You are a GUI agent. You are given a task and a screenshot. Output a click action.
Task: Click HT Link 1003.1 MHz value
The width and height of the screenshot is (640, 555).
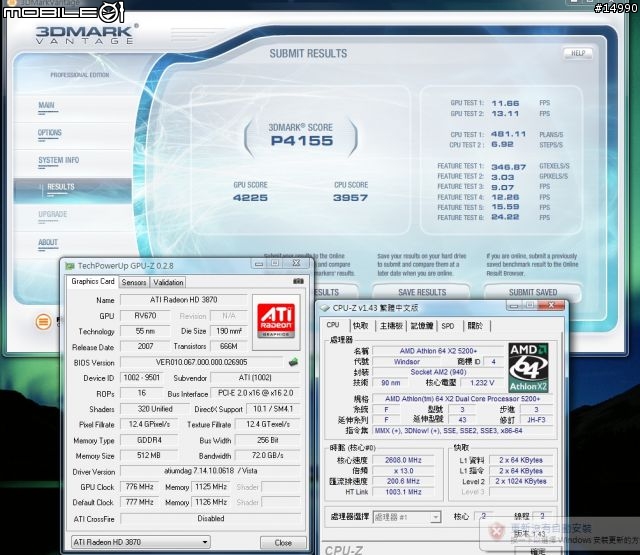coord(403,492)
